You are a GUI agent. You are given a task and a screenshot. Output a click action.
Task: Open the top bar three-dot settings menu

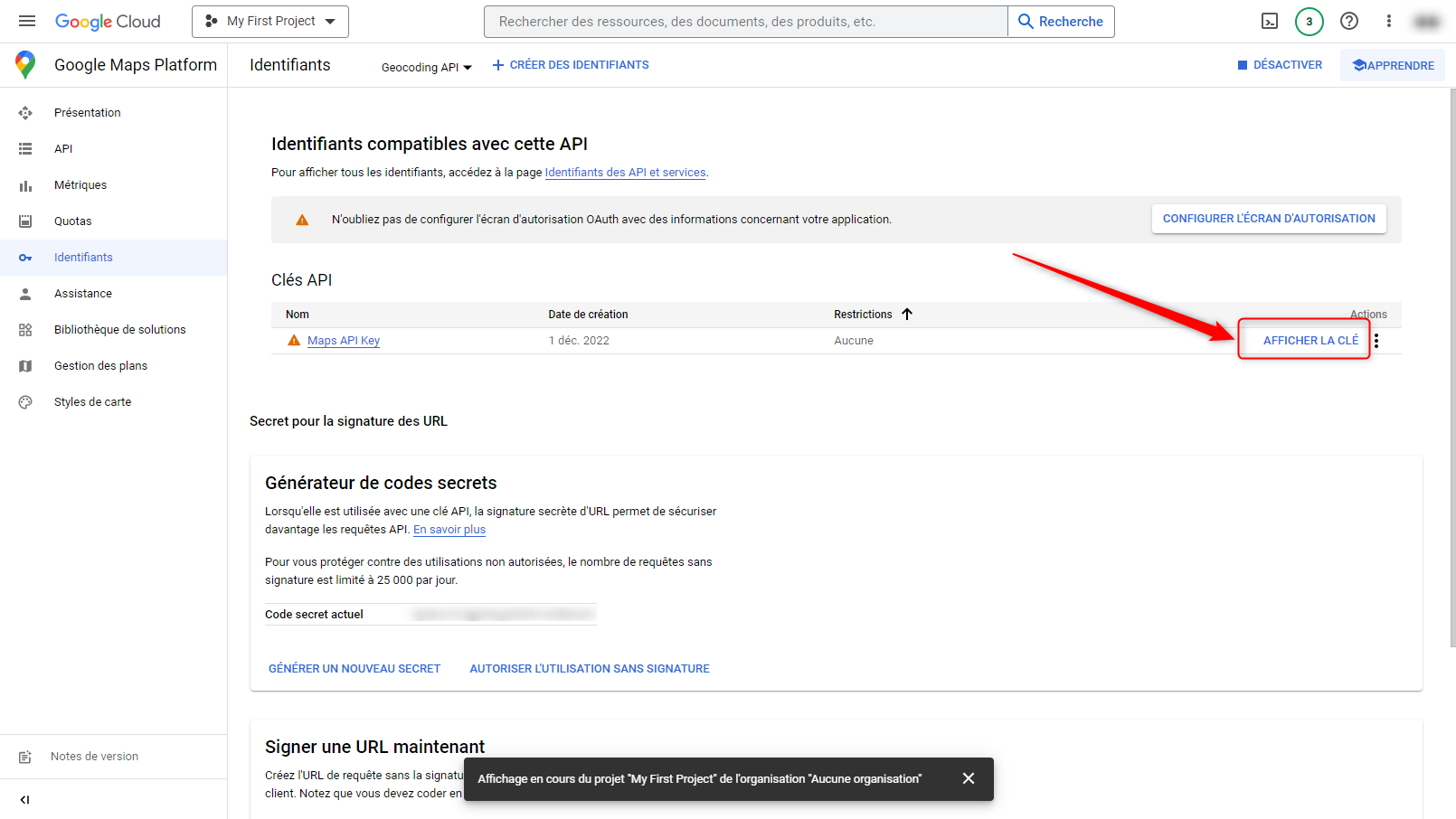click(x=1389, y=21)
